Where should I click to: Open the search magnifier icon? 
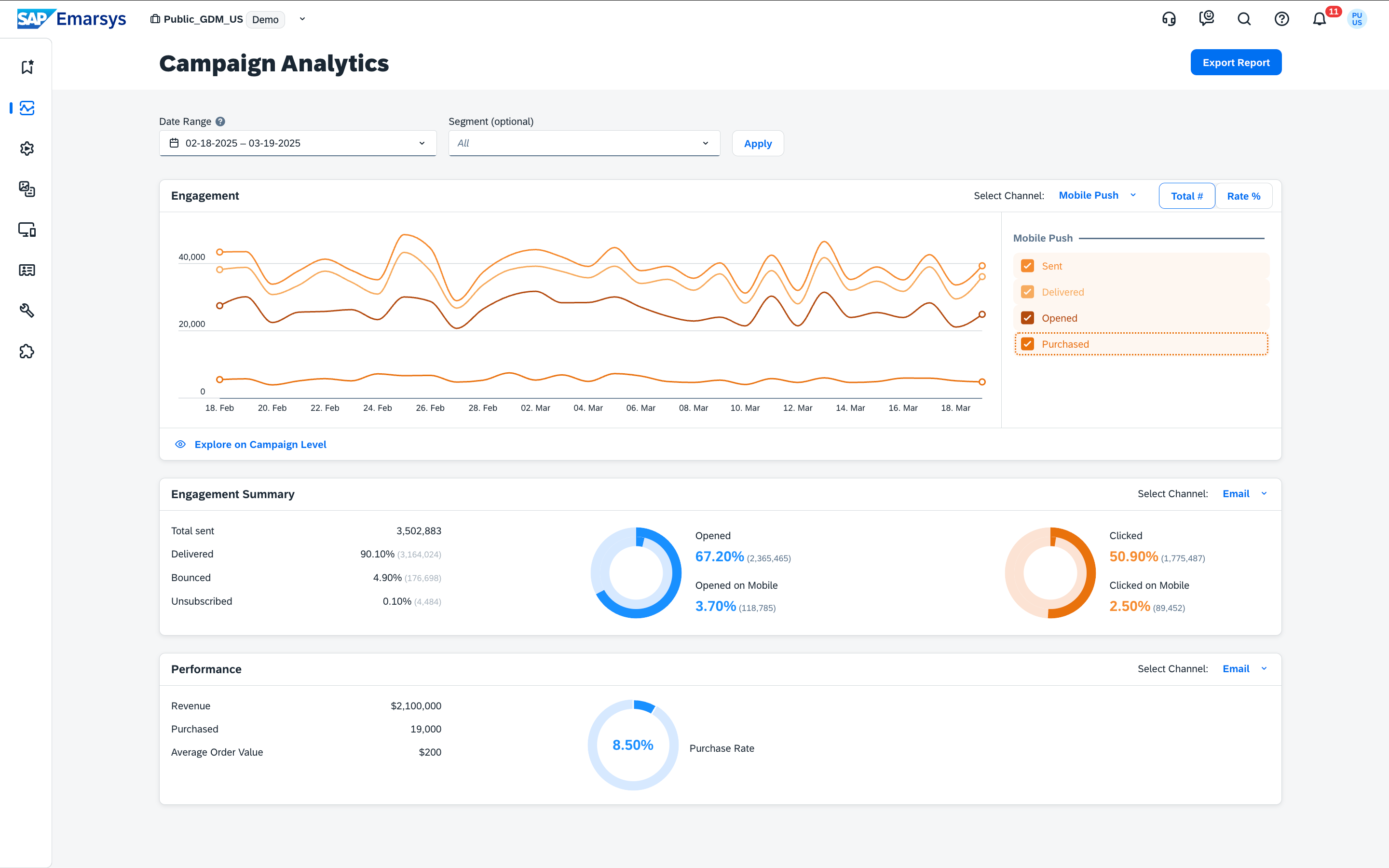[x=1244, y=19]
